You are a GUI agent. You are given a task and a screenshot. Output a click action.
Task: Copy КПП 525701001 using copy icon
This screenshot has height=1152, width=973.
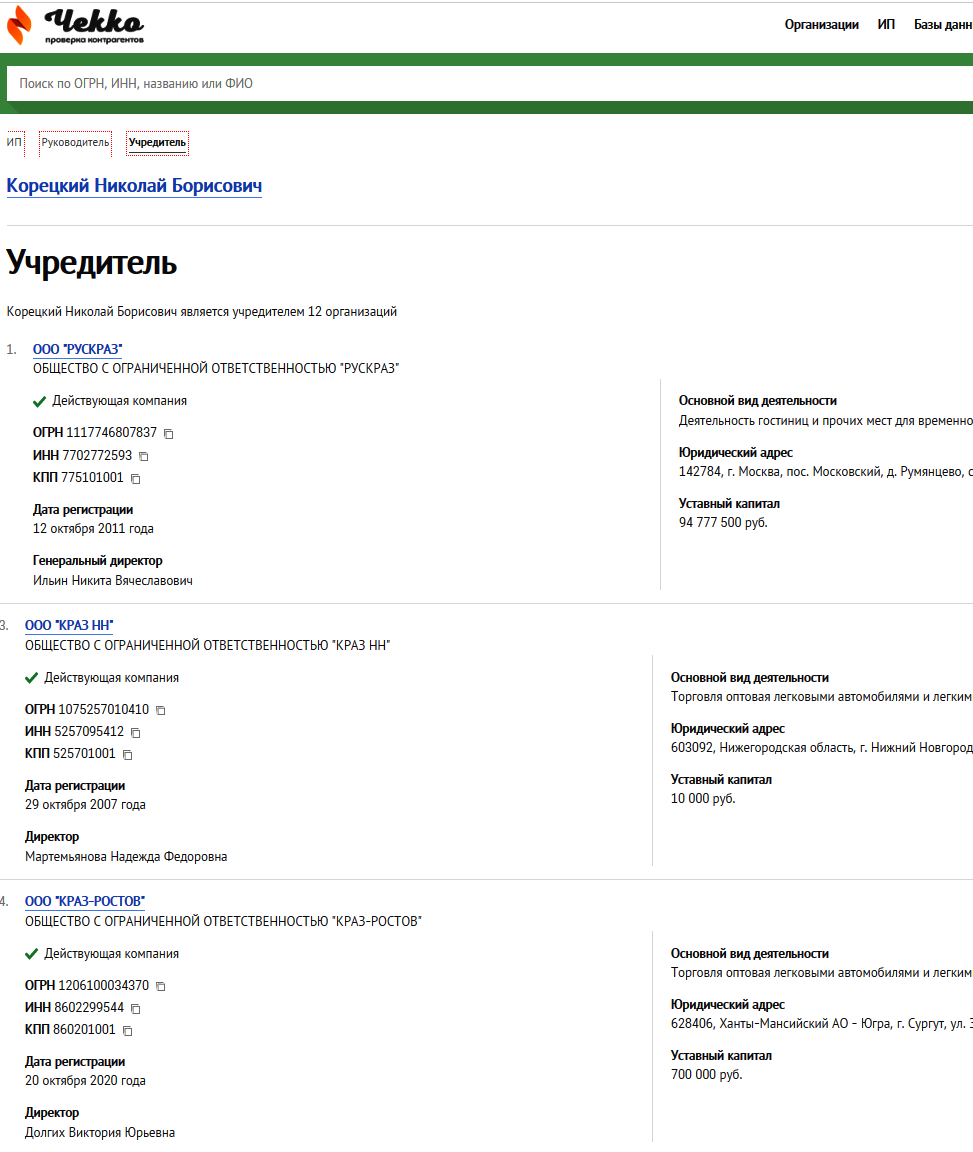(128, 755)
